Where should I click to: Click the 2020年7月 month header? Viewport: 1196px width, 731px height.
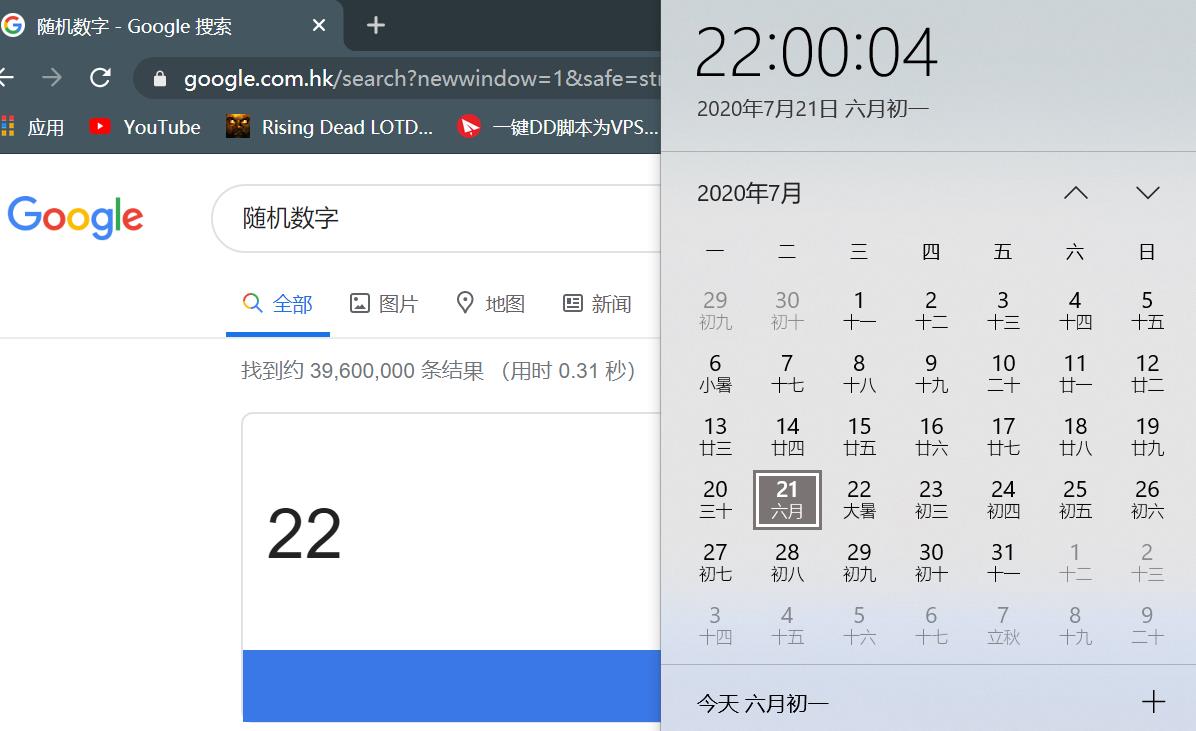point(749,193)
